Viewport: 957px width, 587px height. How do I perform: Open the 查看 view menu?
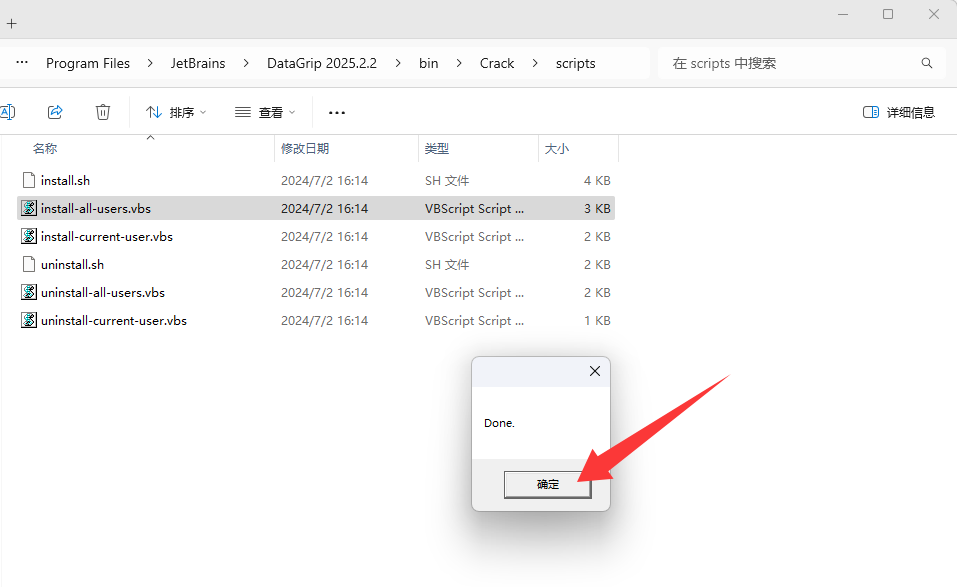(x=265, y=112)
